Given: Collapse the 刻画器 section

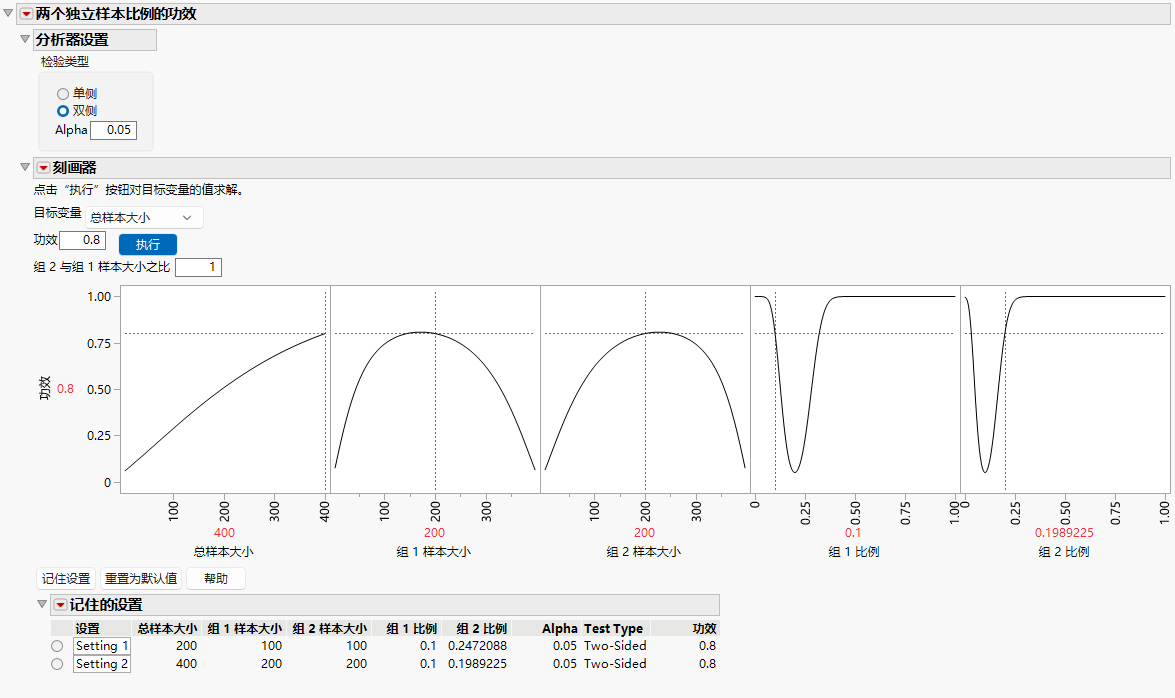Looking at the screenshot, I should 25,167.
